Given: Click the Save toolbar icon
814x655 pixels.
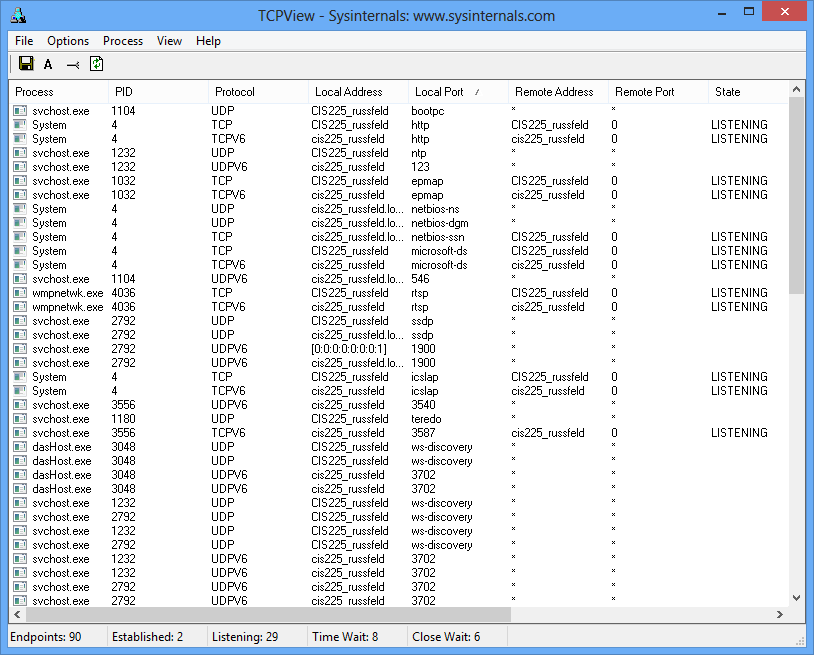Looking at the screenshot, I should tap(26, 64).
